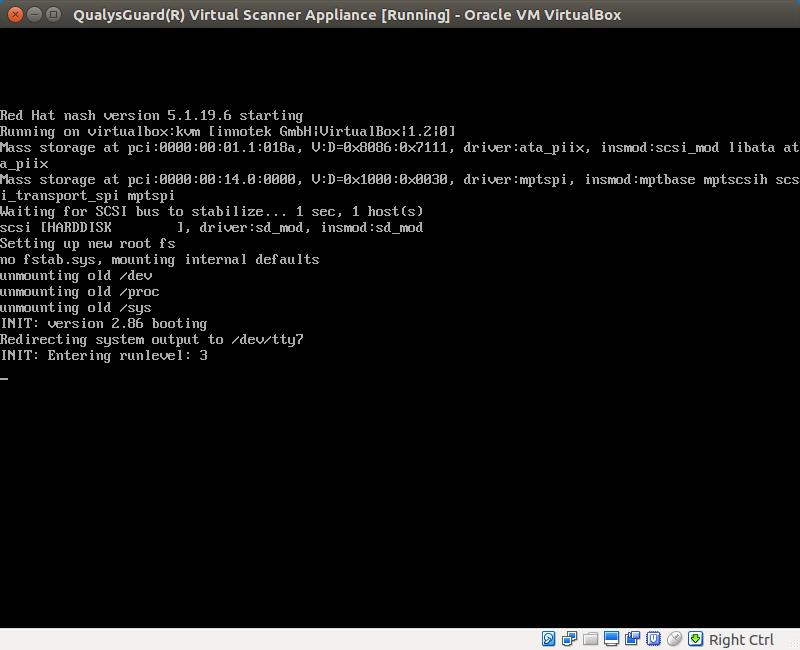This screenshot has width=800, height=650.
Task: Click the Right Ctrl host key label
Action: pos(741,639)
